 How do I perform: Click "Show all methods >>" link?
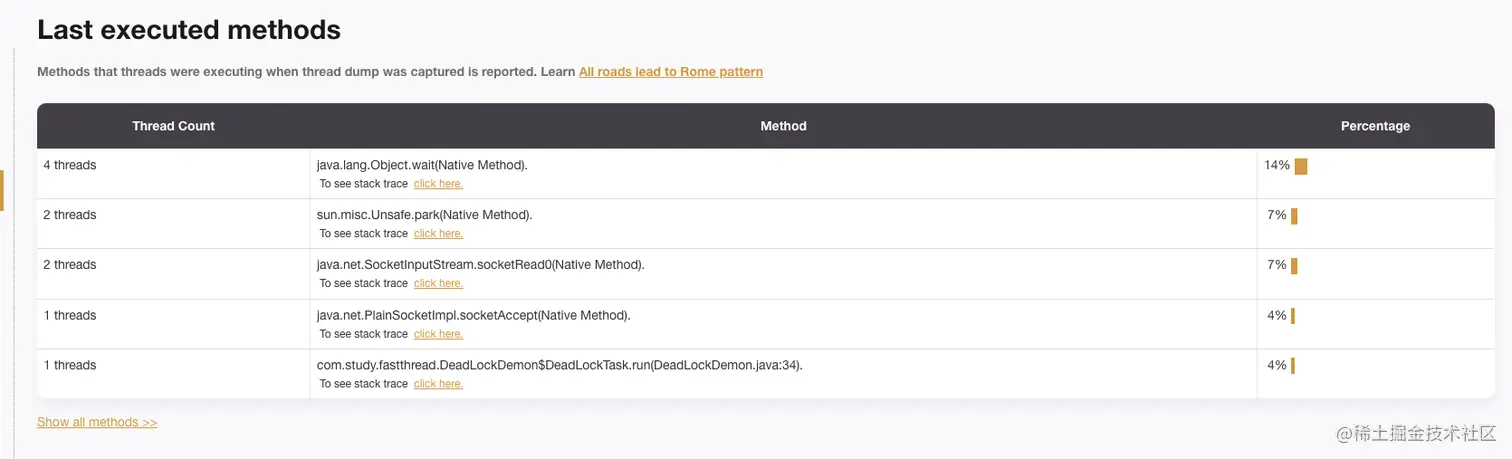[x=97, y=422]
